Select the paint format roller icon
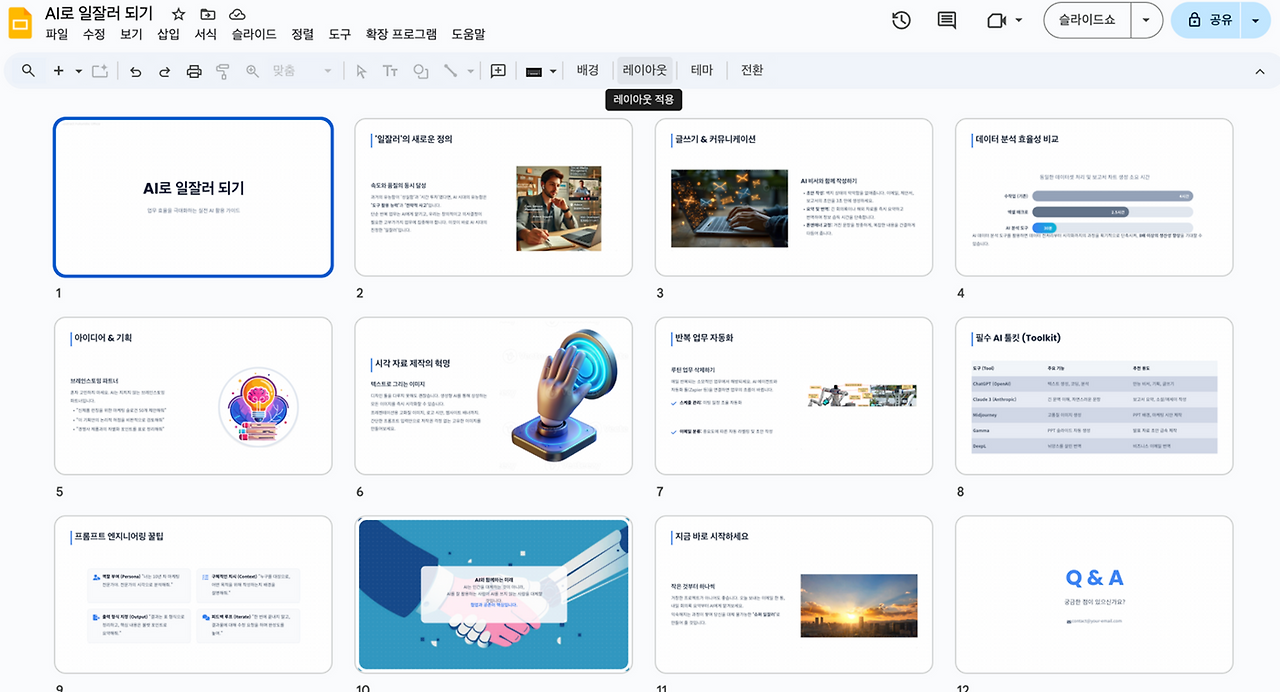The image size is (1280, 692). 223,71
